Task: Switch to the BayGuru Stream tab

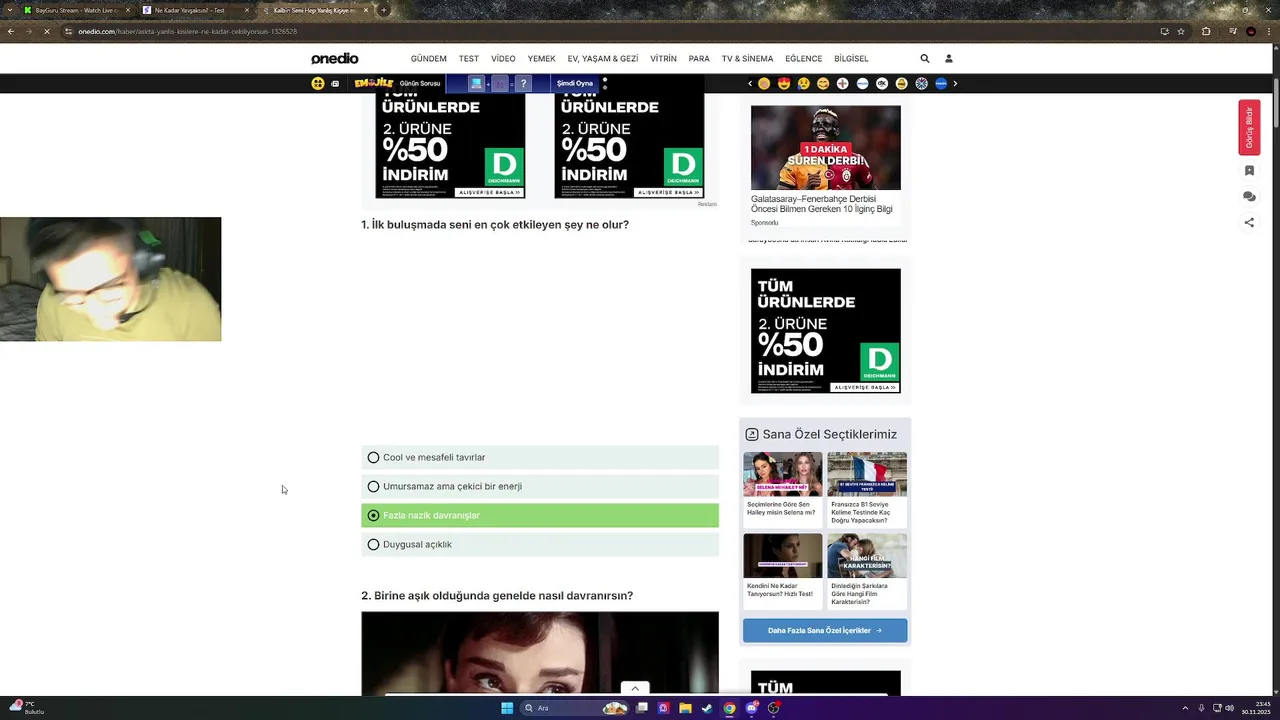Action: [x=75, y=10]
